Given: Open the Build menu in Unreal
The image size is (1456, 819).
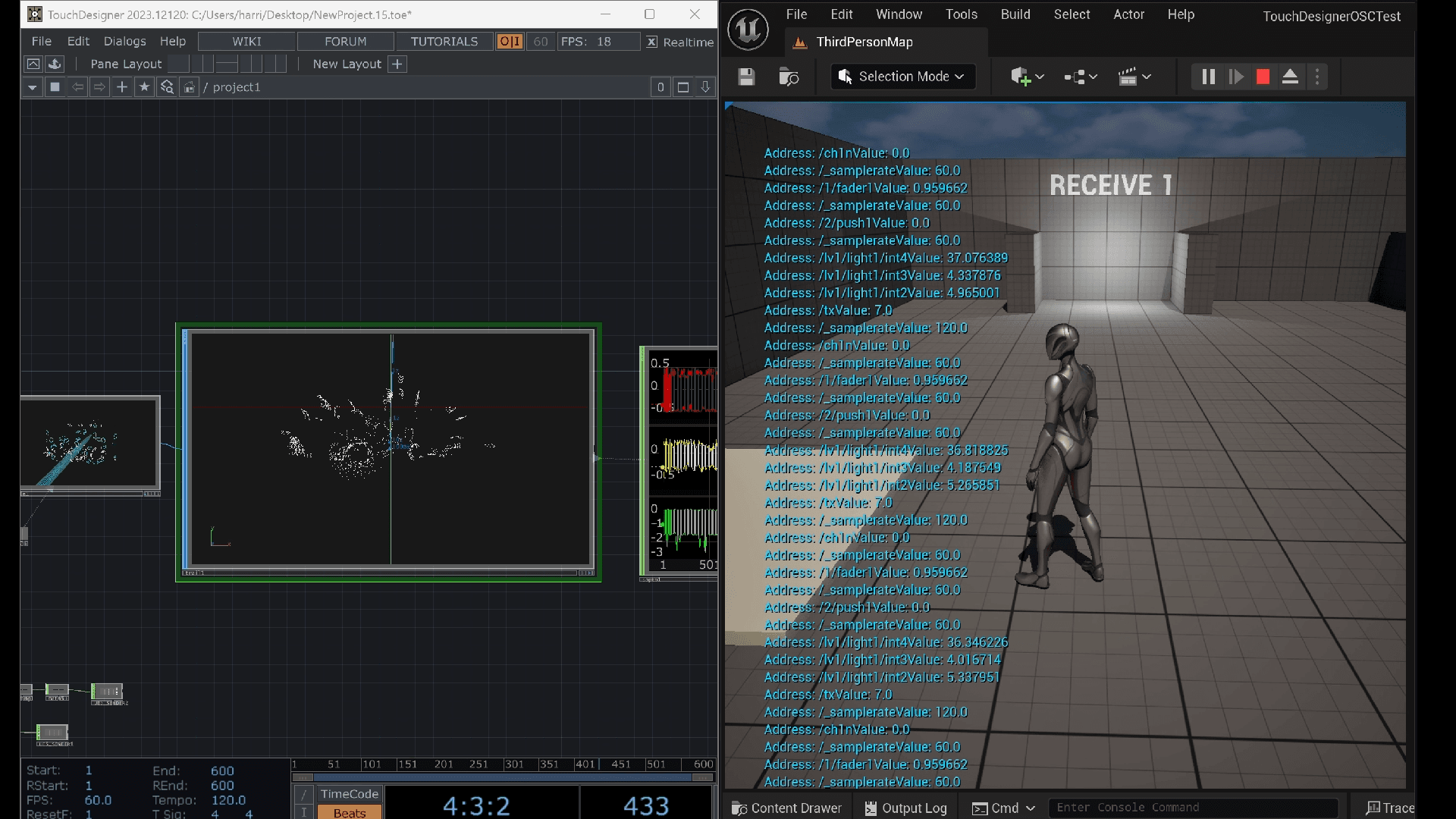Looking at the screenshot, I should [x=1015, y=14].
